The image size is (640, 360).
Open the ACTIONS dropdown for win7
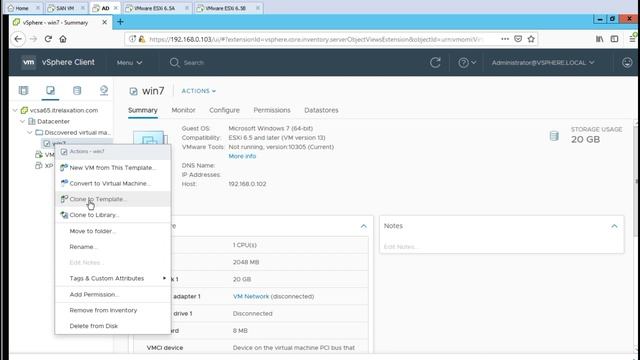[198, 91]
